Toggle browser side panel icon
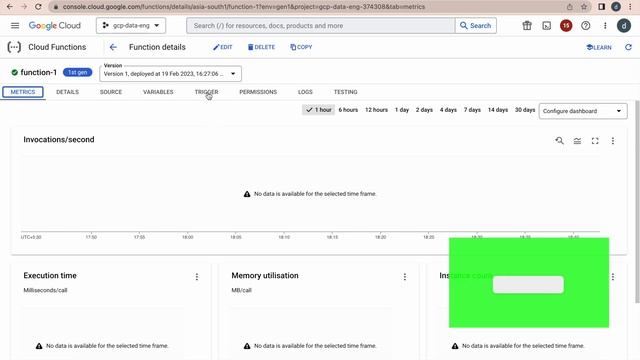Image resolution: width=640 pixels, height=360 pixels. point(601,7)
